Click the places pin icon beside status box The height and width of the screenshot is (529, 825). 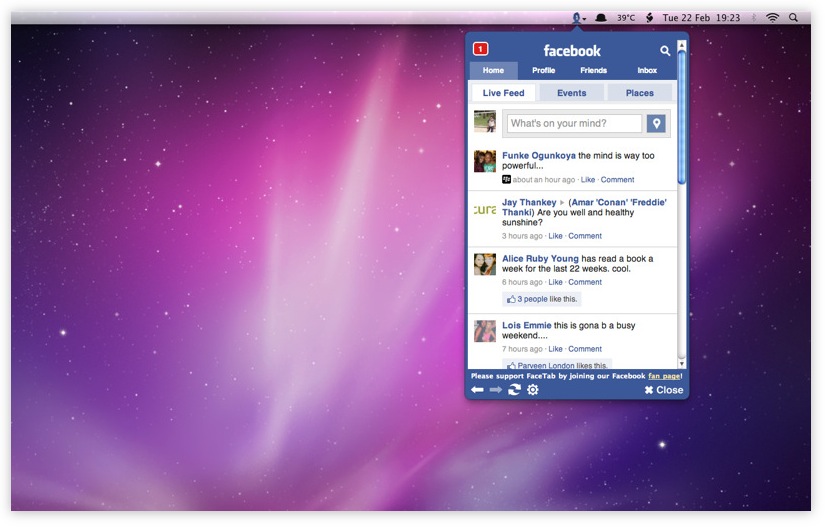point(656,124)
